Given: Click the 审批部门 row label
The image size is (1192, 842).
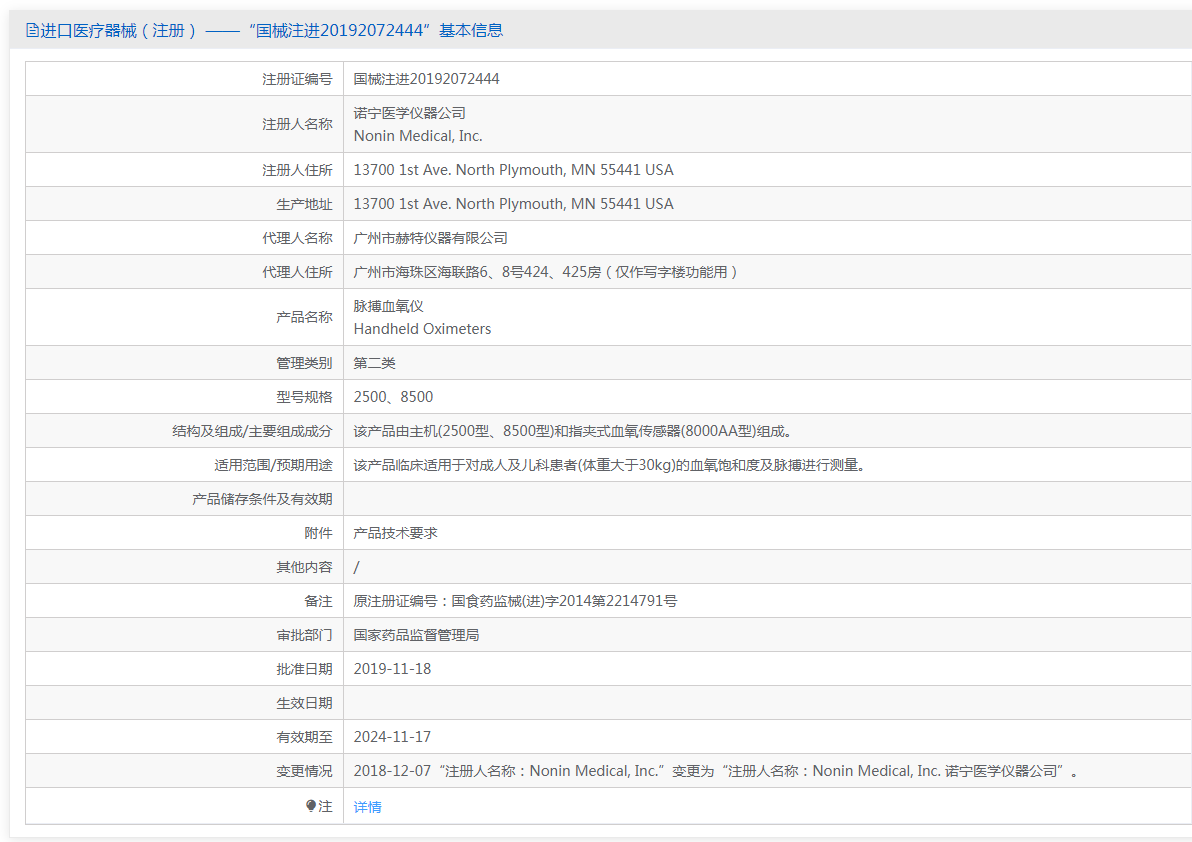Looking at the screenshot, I should [x=304, y=635].
